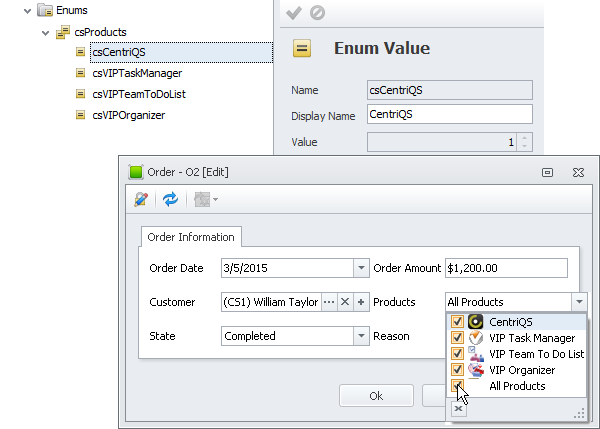Click the Ok button
This screenshot has width=600, height=429.
[376, 396]
